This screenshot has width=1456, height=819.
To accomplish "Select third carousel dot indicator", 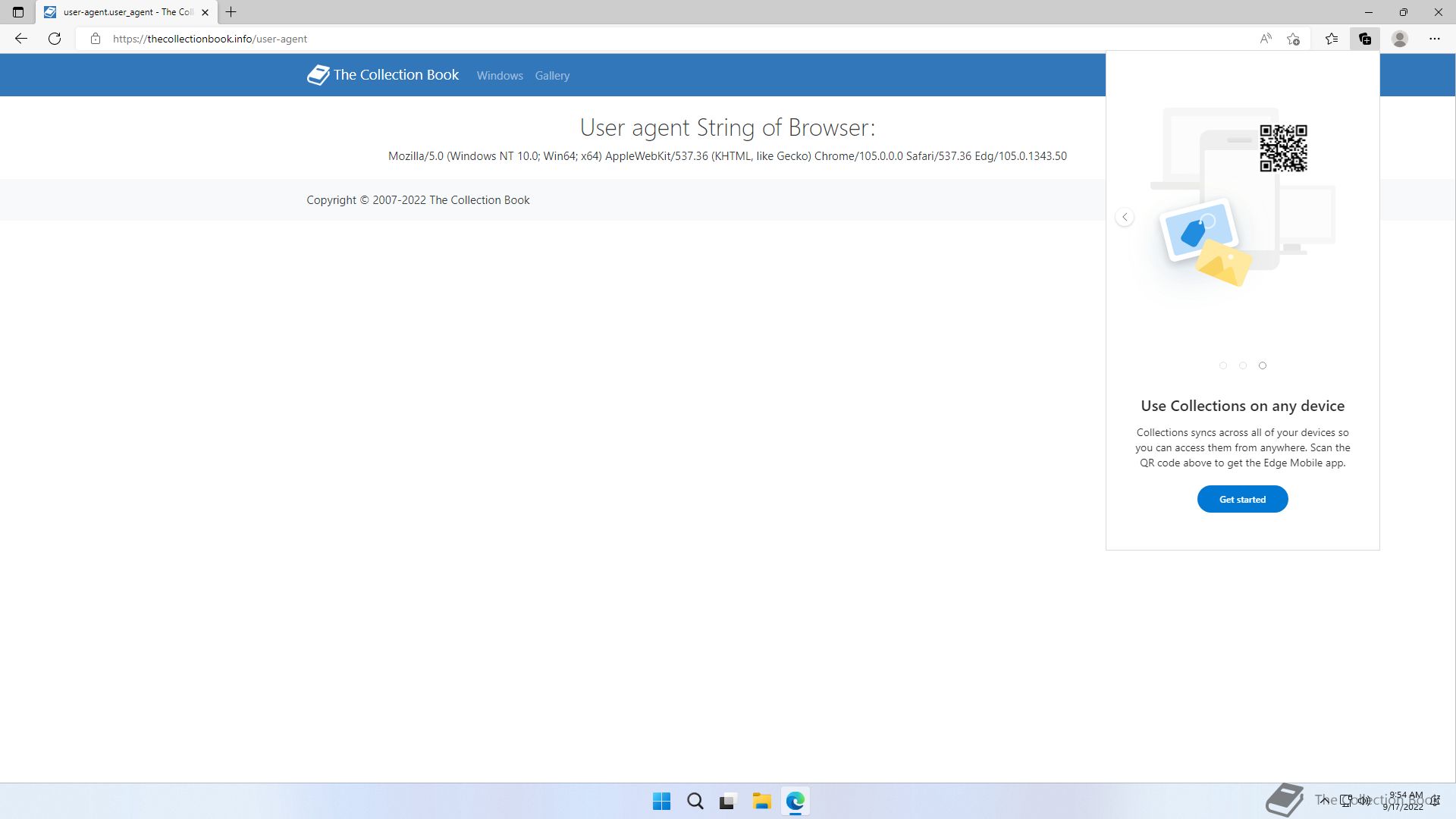I will coord(1263,366).
